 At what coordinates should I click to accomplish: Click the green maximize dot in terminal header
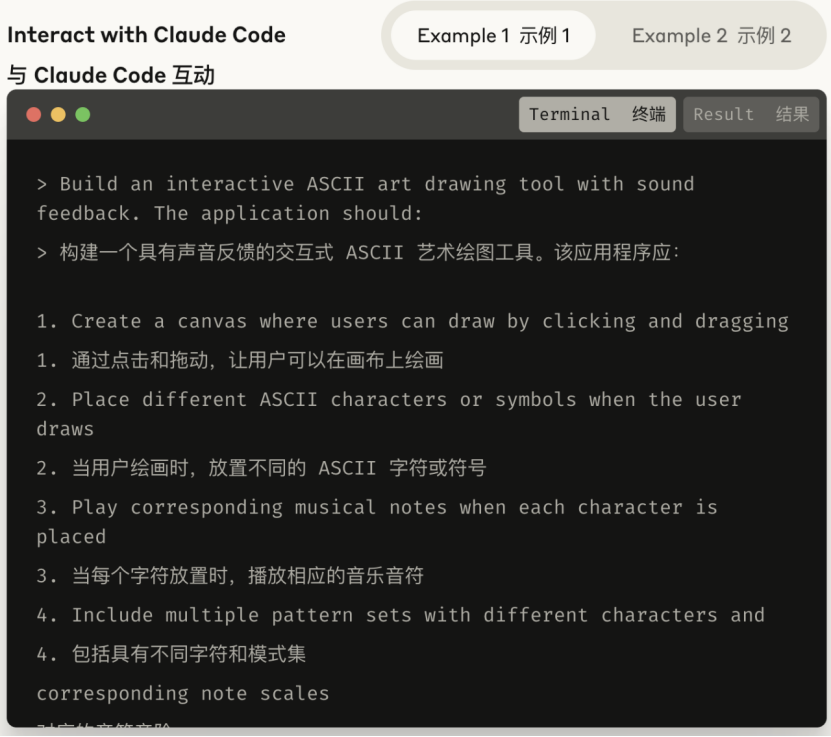82,115
